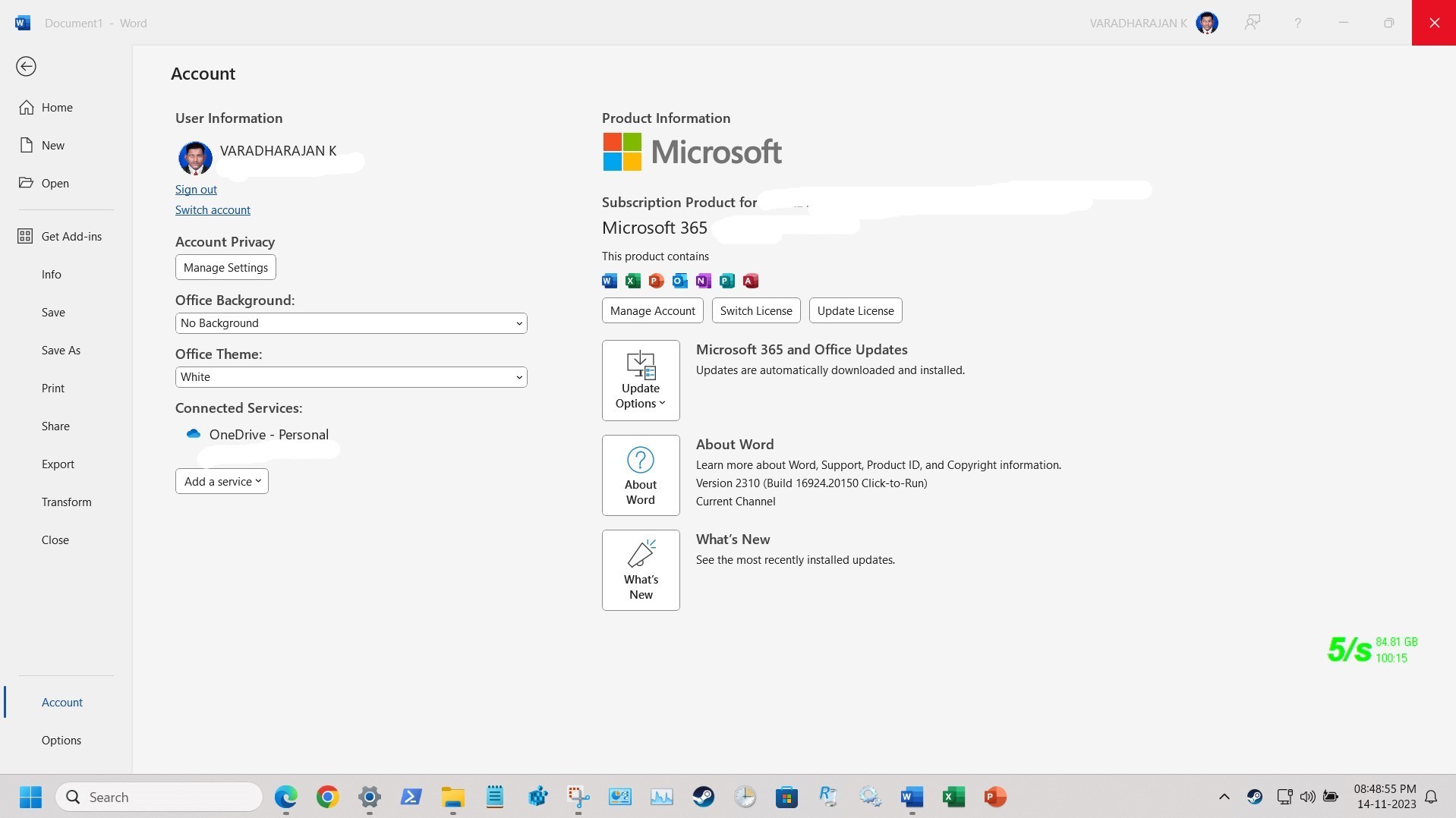The width and height of the screenshot is (1456, 818).
Task: Open the Add a service dropdown
Action: click(222, 482)
